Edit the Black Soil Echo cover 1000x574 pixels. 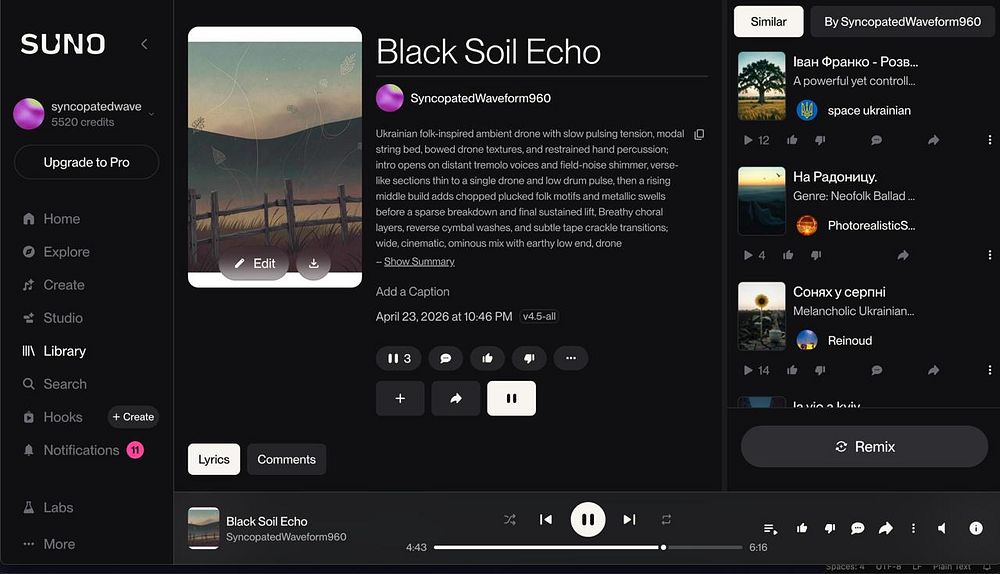point(254,263)
